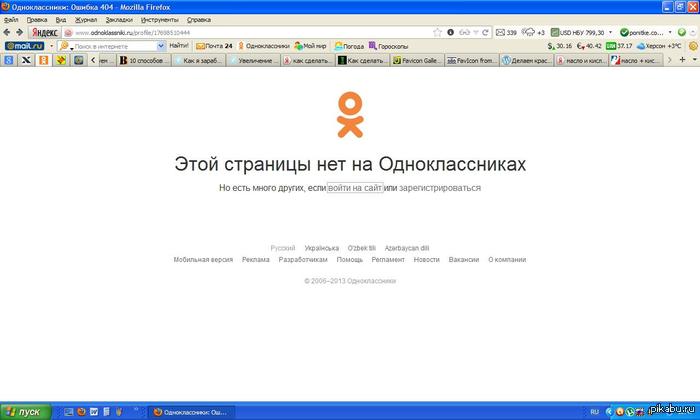The height and width of the screenshot is (420, 700).
Task: Follow the 'войти на сайт' link
Action: [355, 188]
